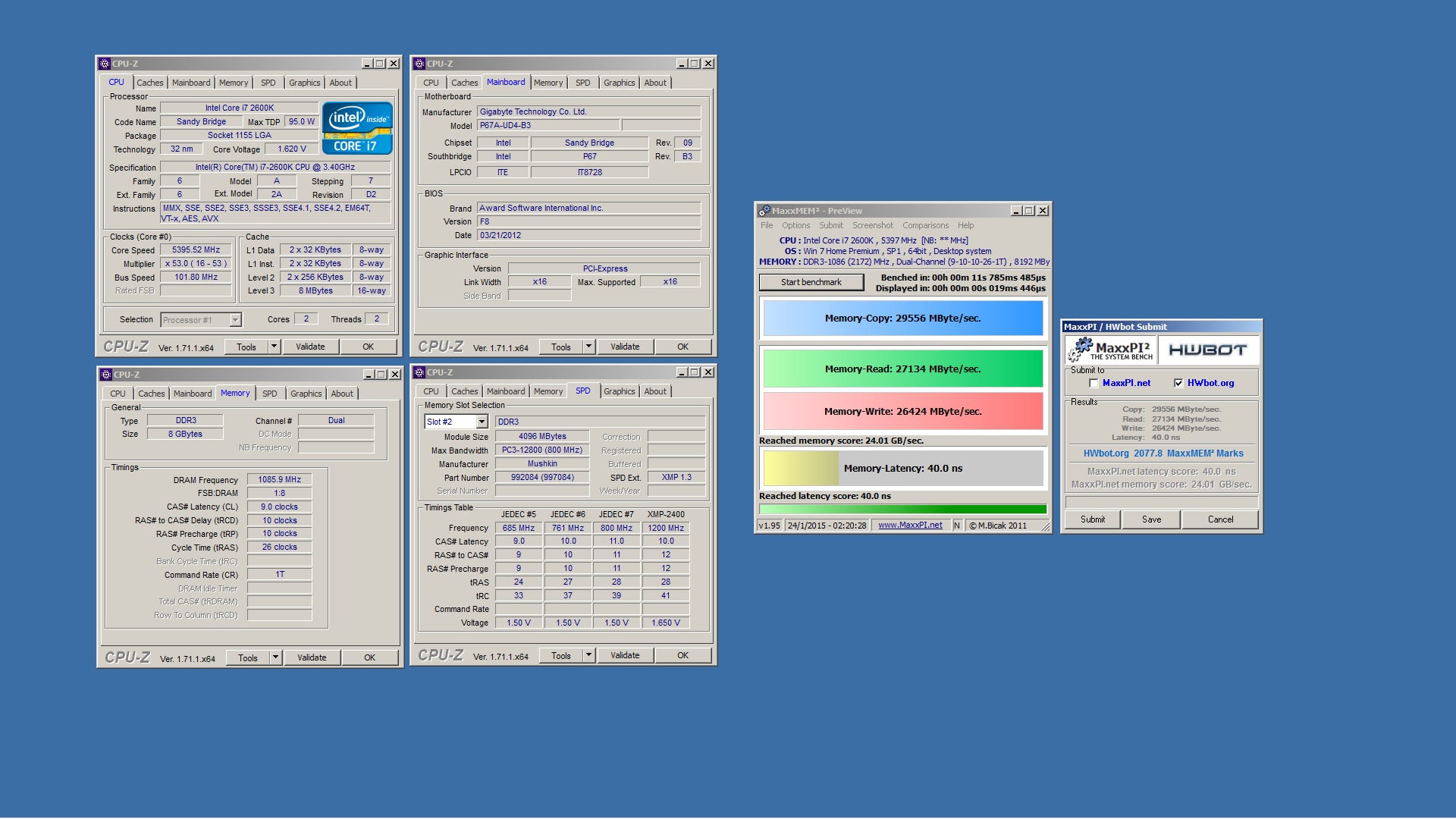Screen dimensions: 1456x819
Task: Click the CPU-Z title icon in the SPD window
Action: tap(419, 372)
